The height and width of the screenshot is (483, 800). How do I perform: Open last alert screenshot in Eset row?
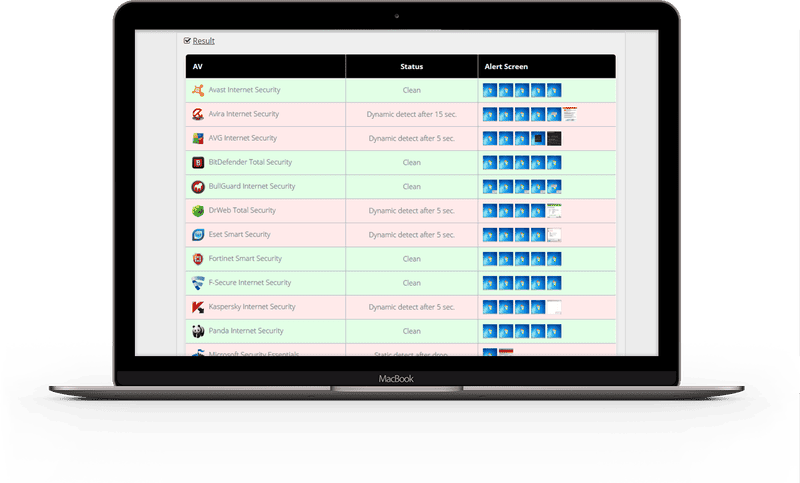pos(554,235)
